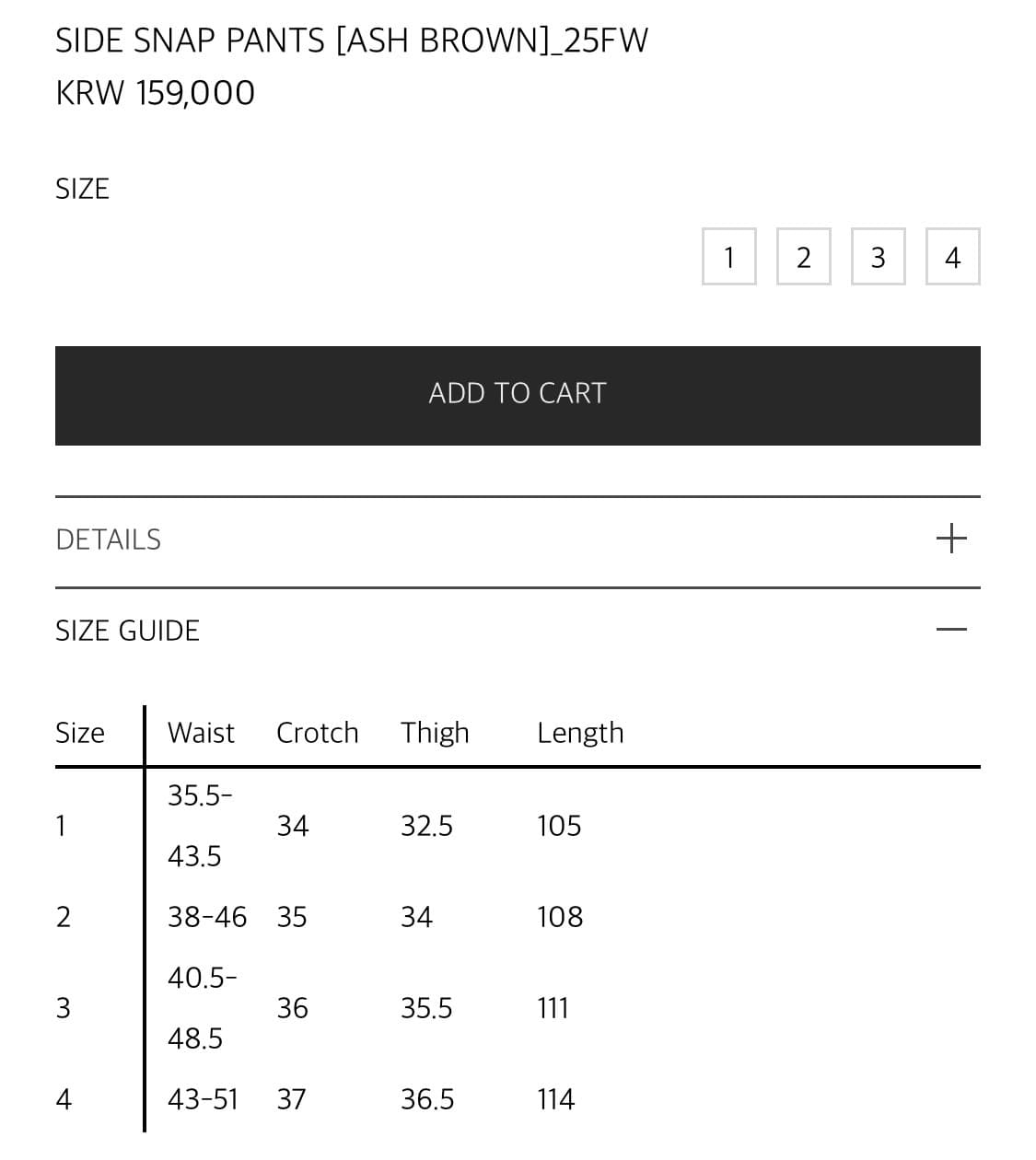
Task: Collapse SIZE GUIDE with the minus icon
Action: 951,630
